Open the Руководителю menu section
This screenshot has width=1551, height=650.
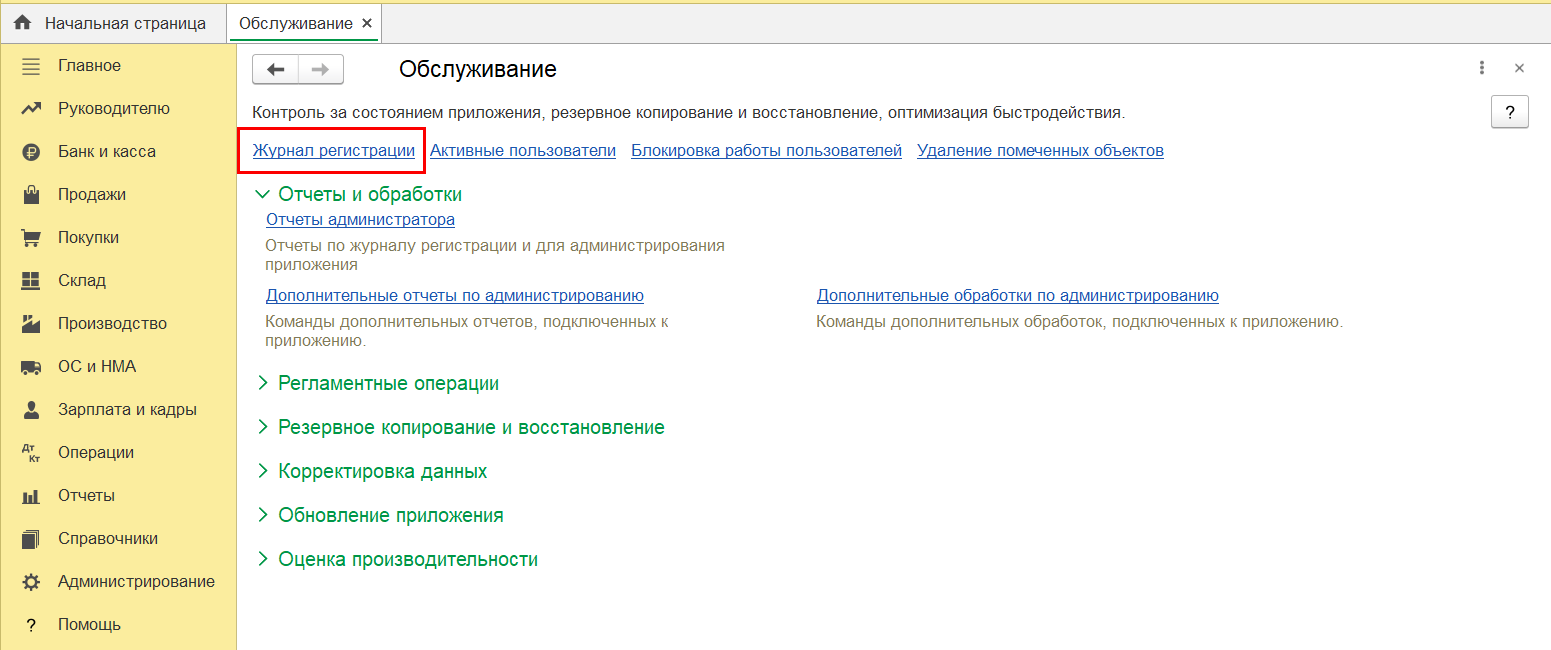(113, 109)
